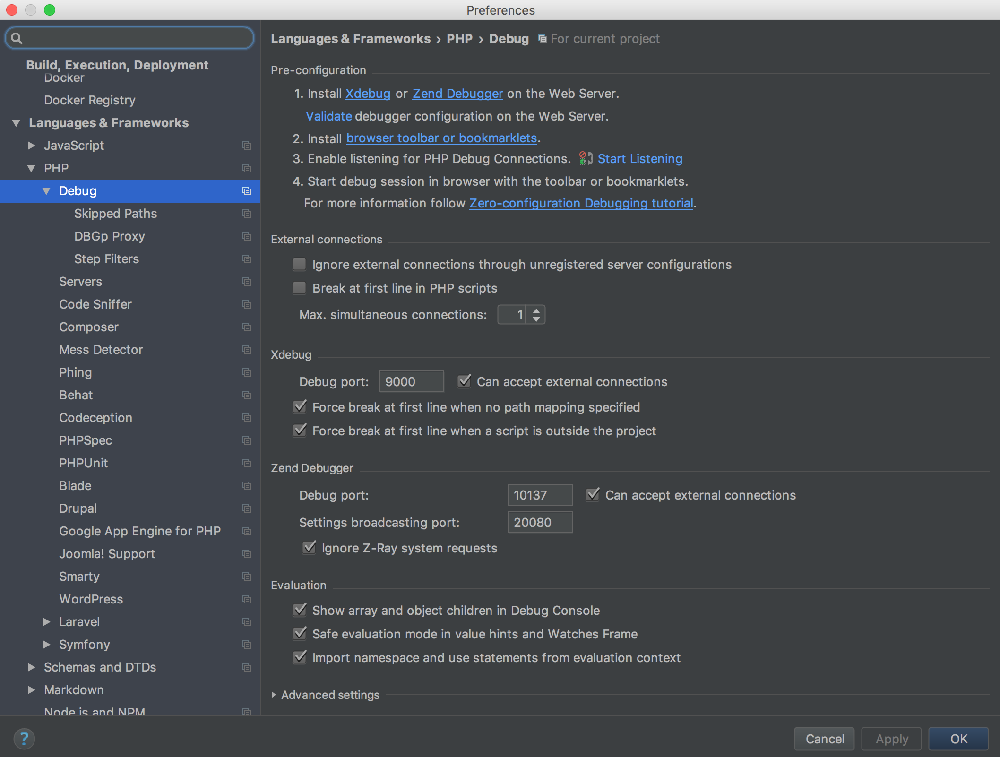Increase max simultaneous connections with stepper
Image resolution: width=1000 pixels, height=757 pixels.
pos(537,311)
